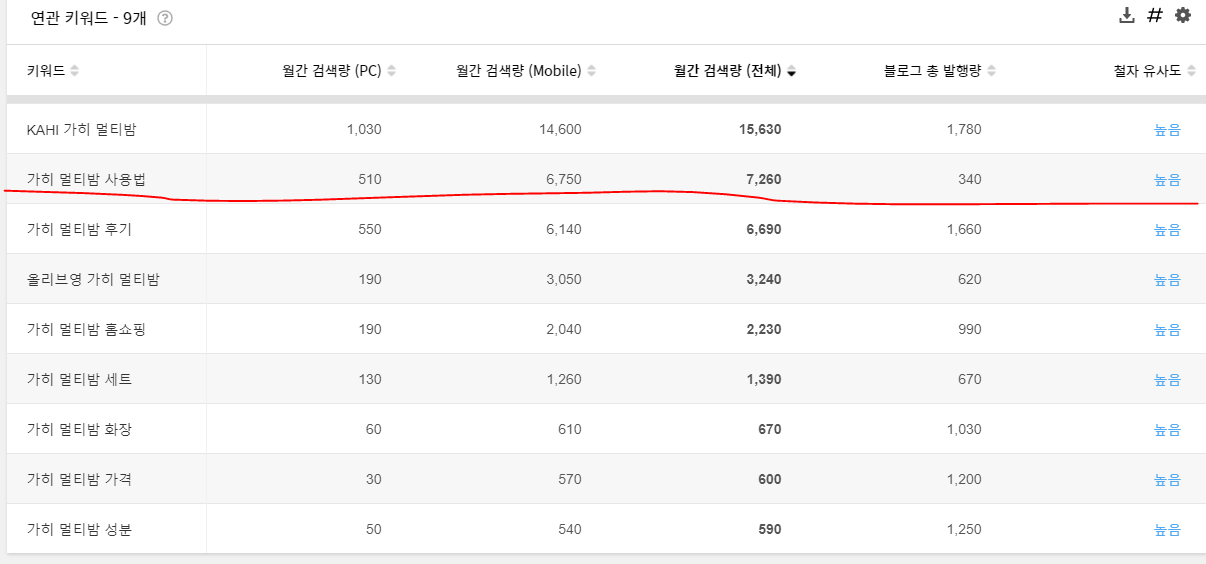Click blog count value 1,250
Screen dimensions: 1206x564
[965, 529]
